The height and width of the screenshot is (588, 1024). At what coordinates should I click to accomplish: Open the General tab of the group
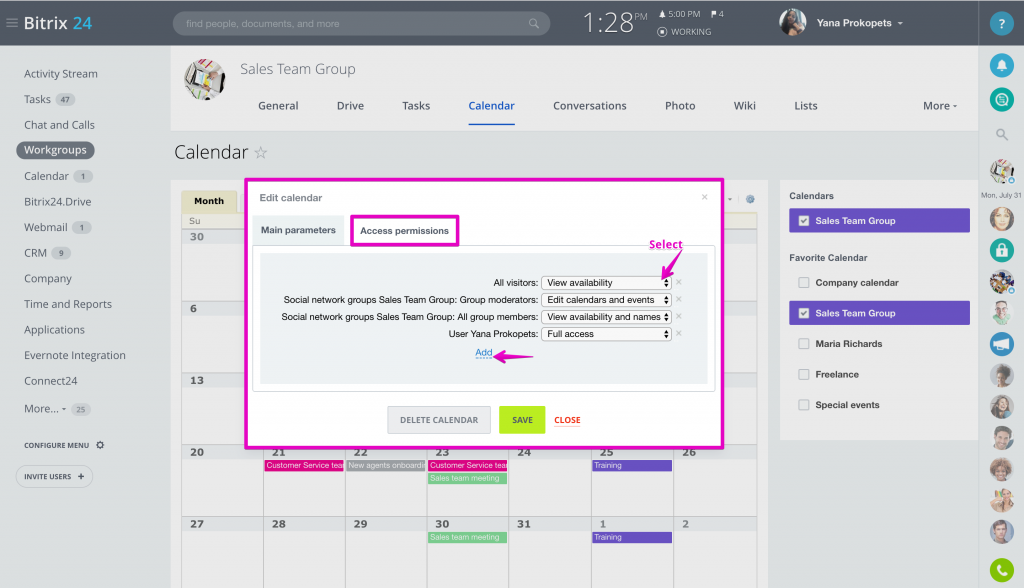278,106
